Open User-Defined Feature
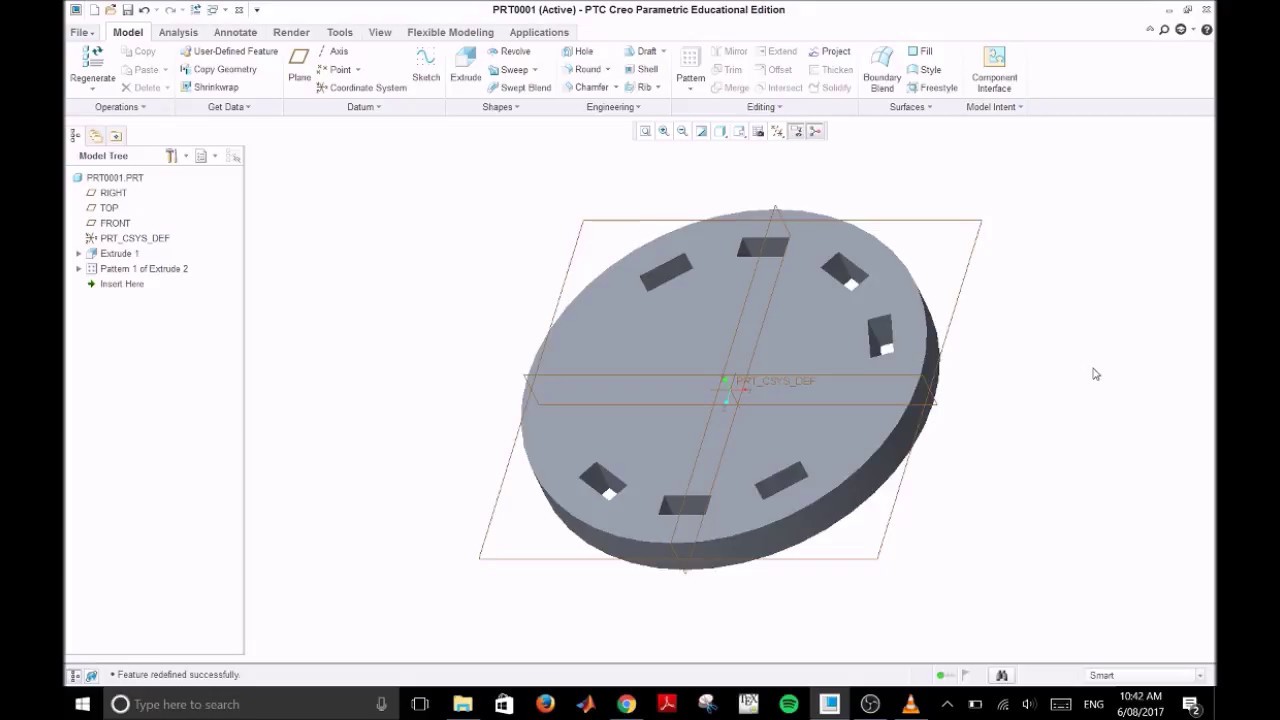Viewport: 1280px width, 720px height. pos(229,51)
